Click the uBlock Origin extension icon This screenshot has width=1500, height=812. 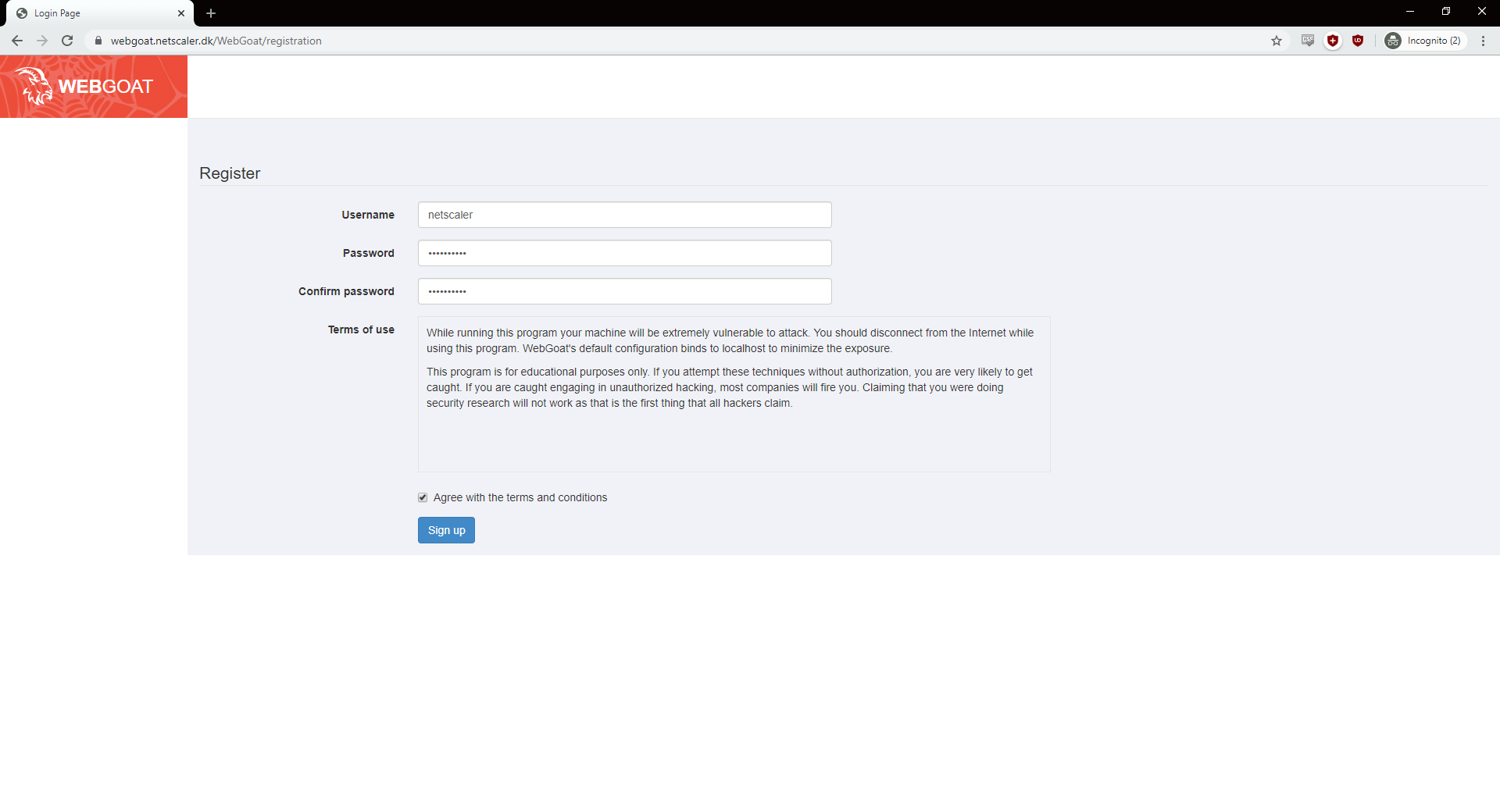pyautogui.click(x=1358, y=41)
